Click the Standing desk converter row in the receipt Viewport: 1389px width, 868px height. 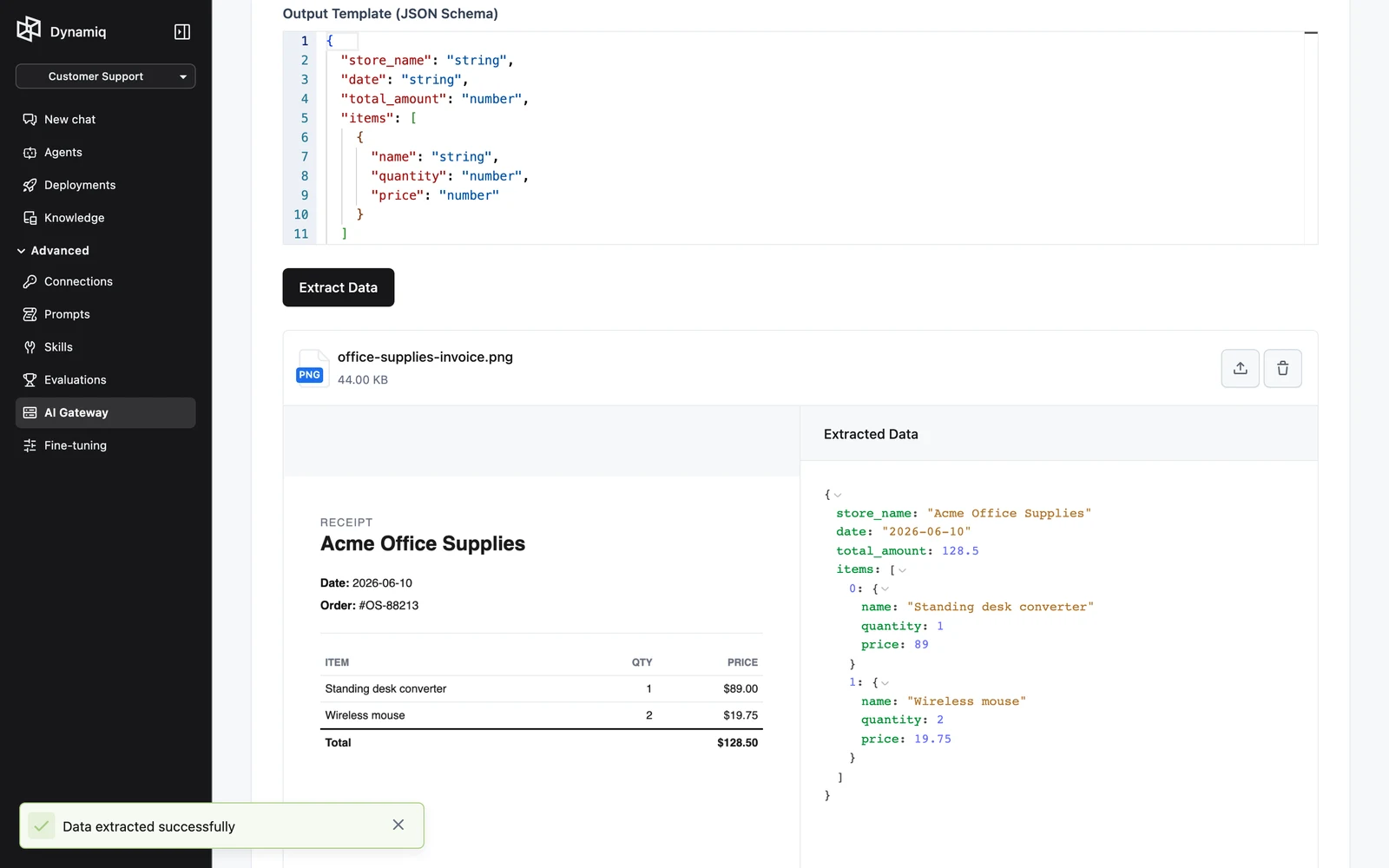542,689
